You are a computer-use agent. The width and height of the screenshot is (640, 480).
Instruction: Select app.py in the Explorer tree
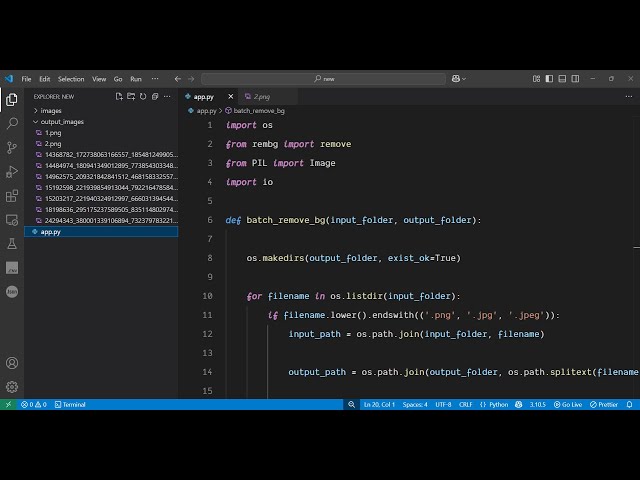click(101, 231)
